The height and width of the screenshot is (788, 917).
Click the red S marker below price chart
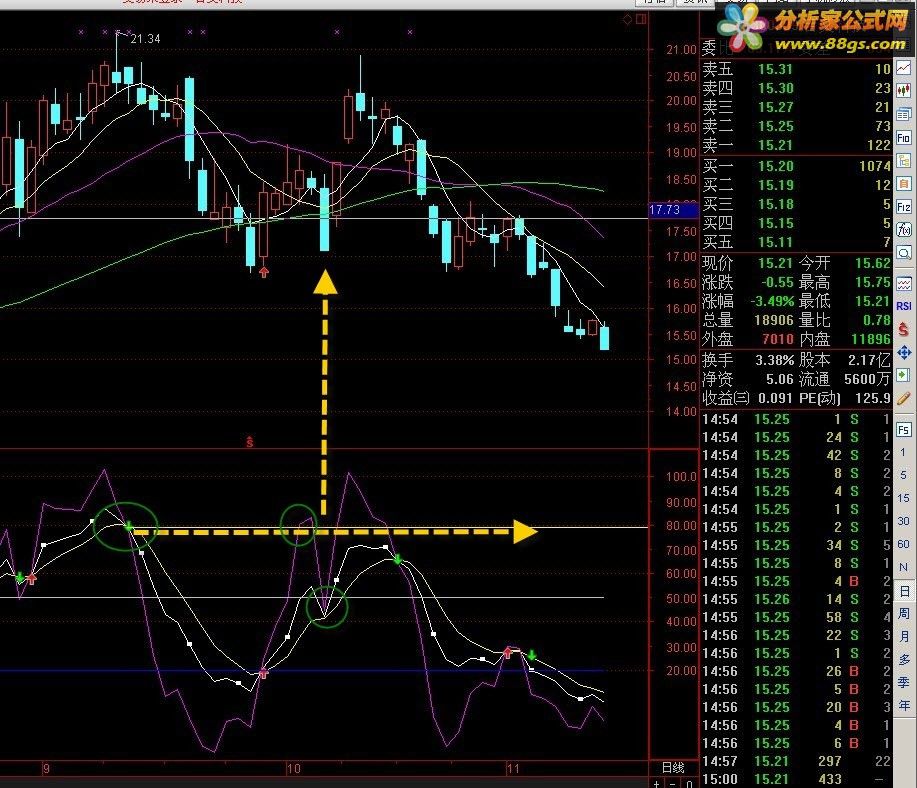tap(250, 442)
